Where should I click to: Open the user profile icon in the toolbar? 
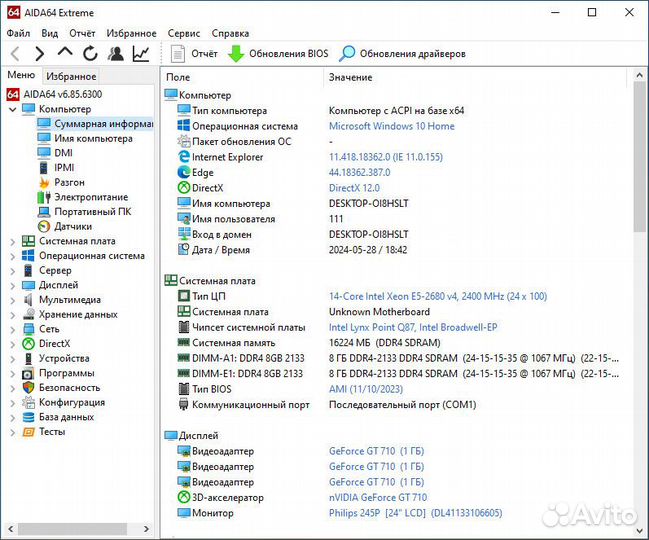(115, 54)
